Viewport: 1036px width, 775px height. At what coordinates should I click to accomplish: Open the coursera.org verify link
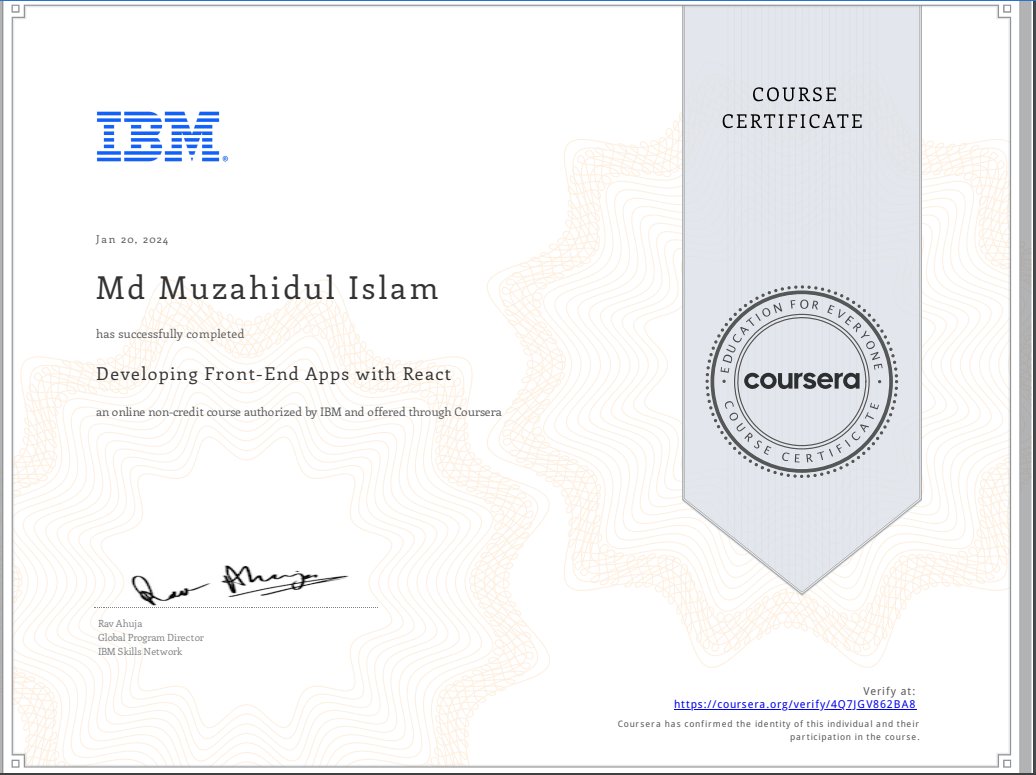(795, 704)
